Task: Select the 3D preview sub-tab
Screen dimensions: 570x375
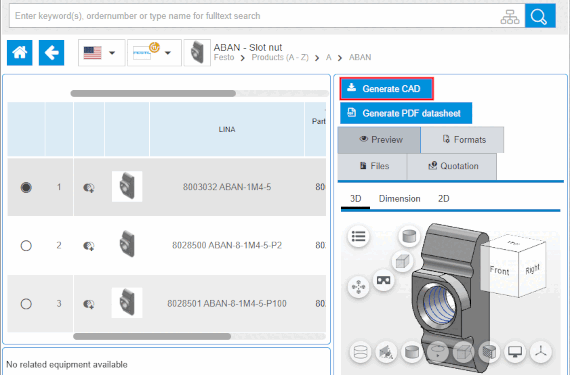Action: pos(356,199)
